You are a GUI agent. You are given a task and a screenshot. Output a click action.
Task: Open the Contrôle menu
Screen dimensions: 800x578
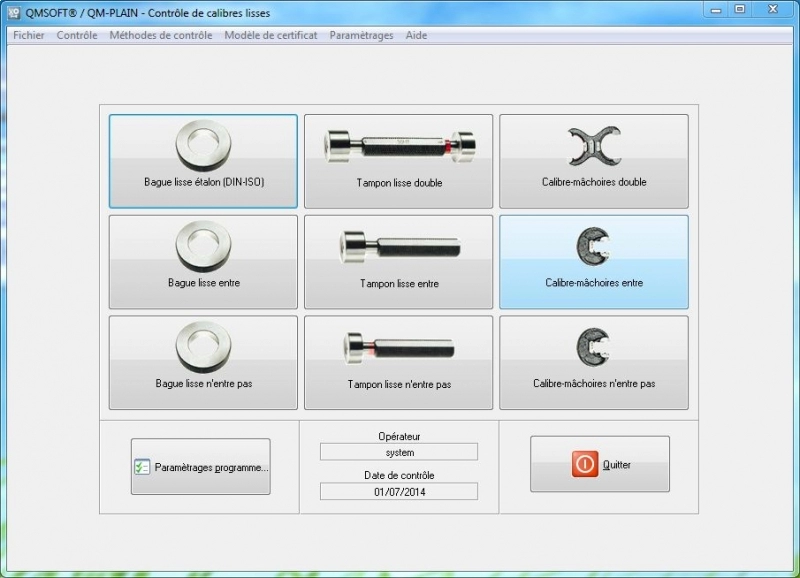(77, 35)
